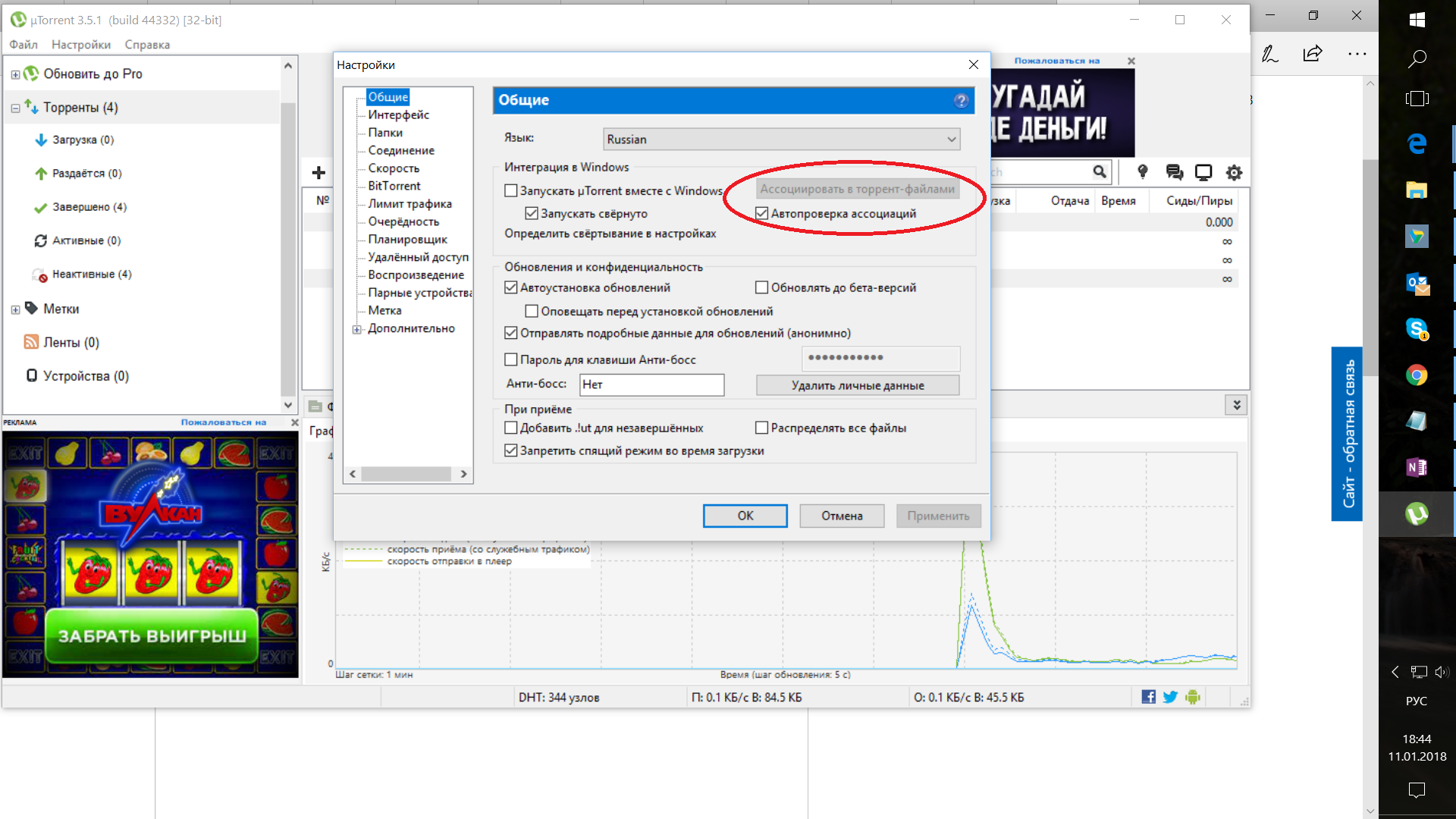Click the ЗАБРАТЬ ВЫИГРЫШ ad button
The image size is (1456, 819).
[152, 635]
